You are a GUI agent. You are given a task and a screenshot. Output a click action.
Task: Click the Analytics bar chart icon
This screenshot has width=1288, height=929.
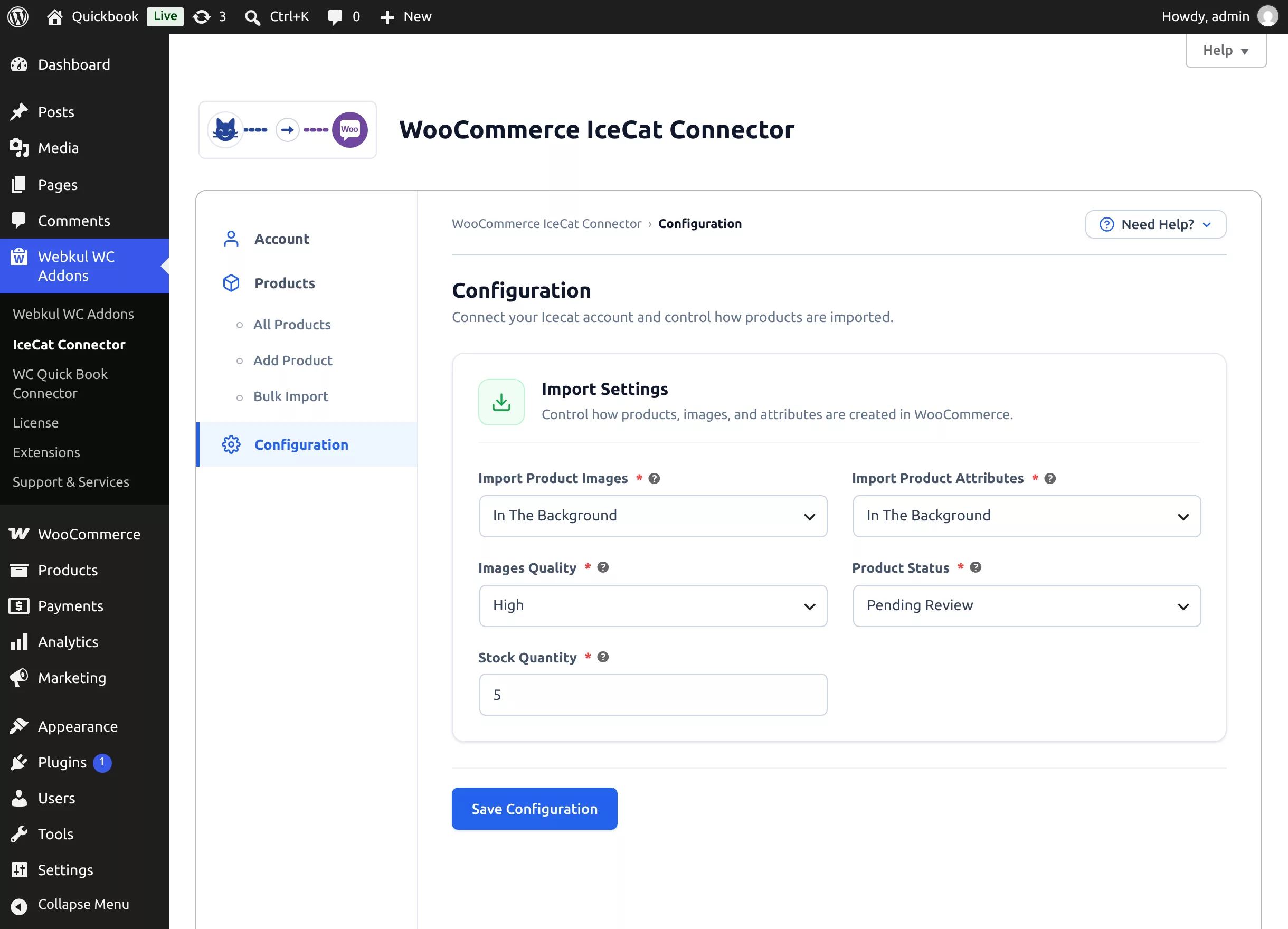coord(19,642)
